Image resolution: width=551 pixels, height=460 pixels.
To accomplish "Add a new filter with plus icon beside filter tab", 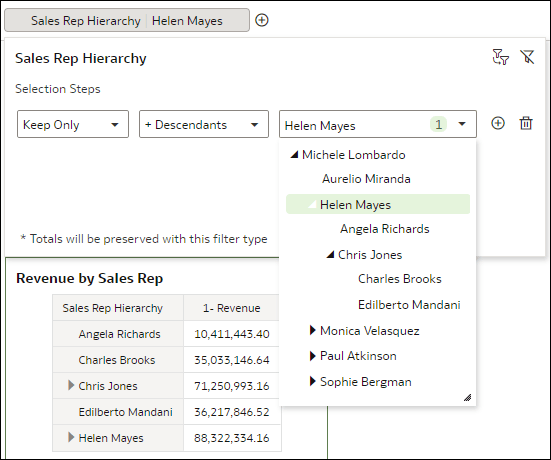I will [x=261, y=20].
